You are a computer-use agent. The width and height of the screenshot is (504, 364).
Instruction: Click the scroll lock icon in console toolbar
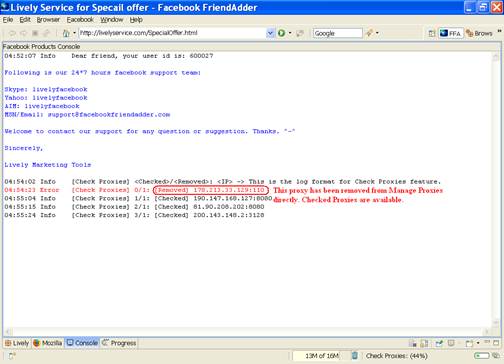[424, 343]
